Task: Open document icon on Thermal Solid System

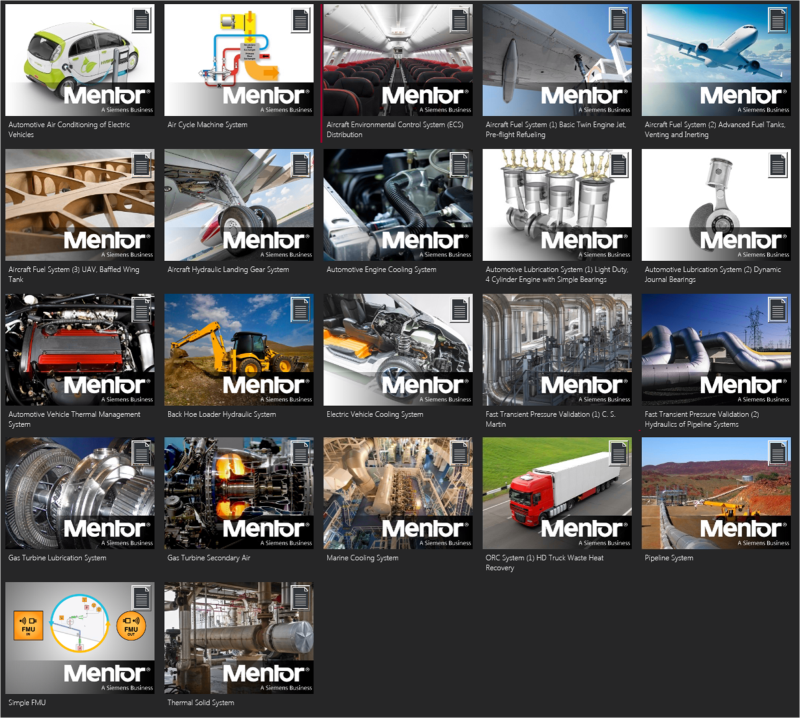Action: click(301, 599)
